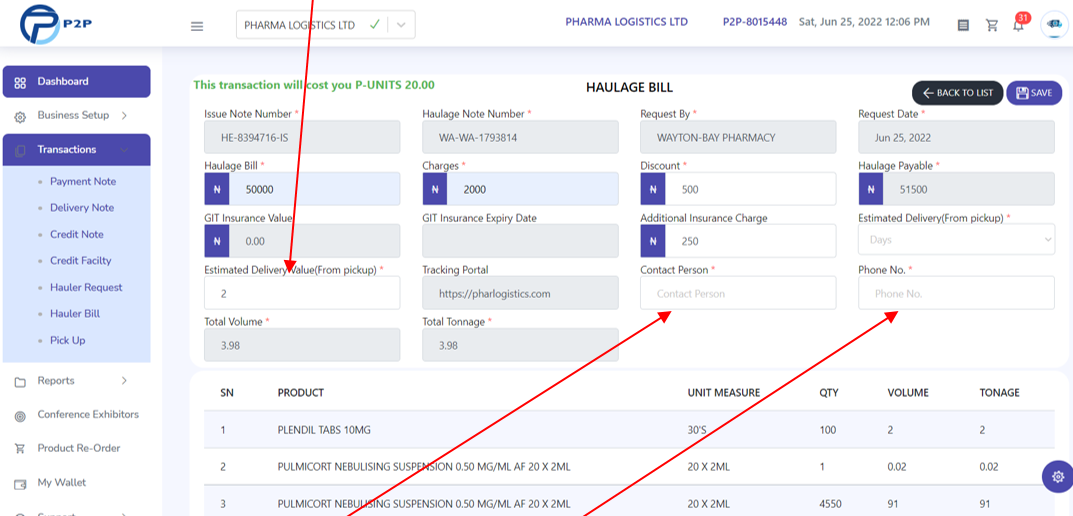Click the Product Re-Order cart icon

point(20,449)
